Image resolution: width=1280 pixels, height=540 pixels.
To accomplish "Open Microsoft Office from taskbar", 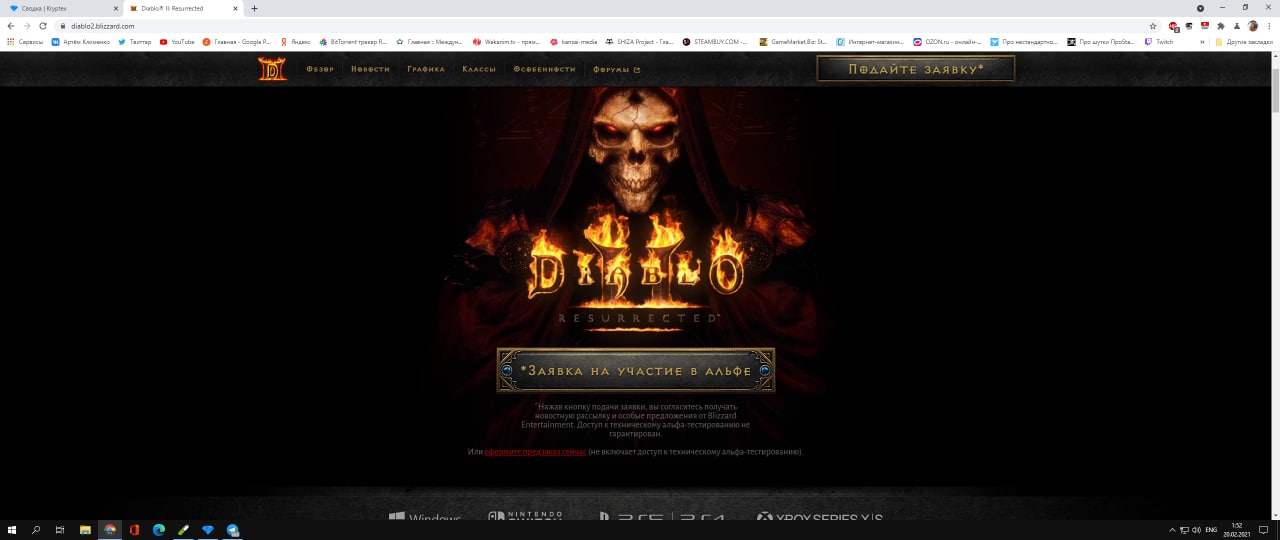I will pyautogui.click(x=134, y=530).
